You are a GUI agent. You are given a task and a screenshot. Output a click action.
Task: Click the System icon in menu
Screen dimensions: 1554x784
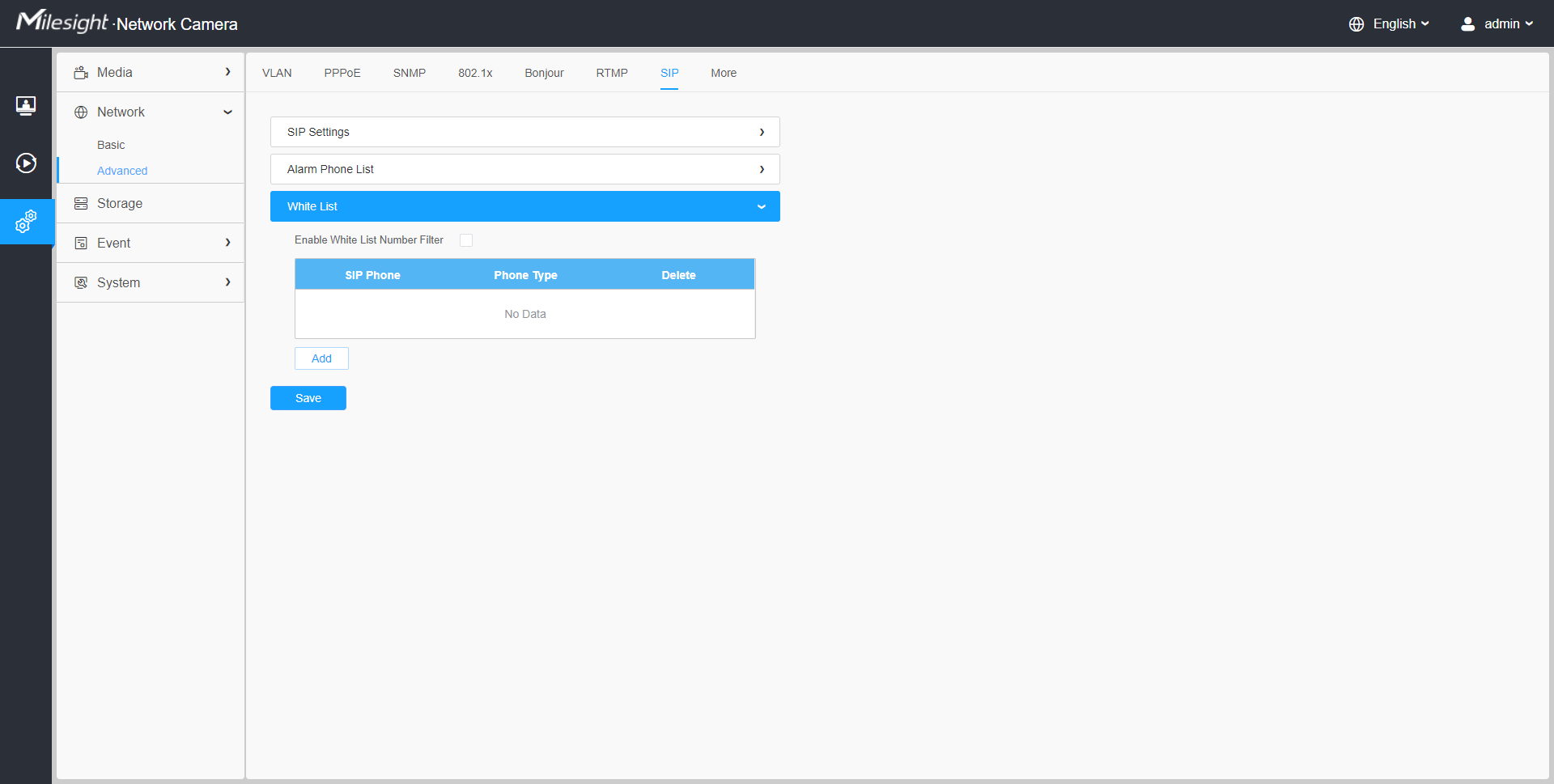point(81,283)
